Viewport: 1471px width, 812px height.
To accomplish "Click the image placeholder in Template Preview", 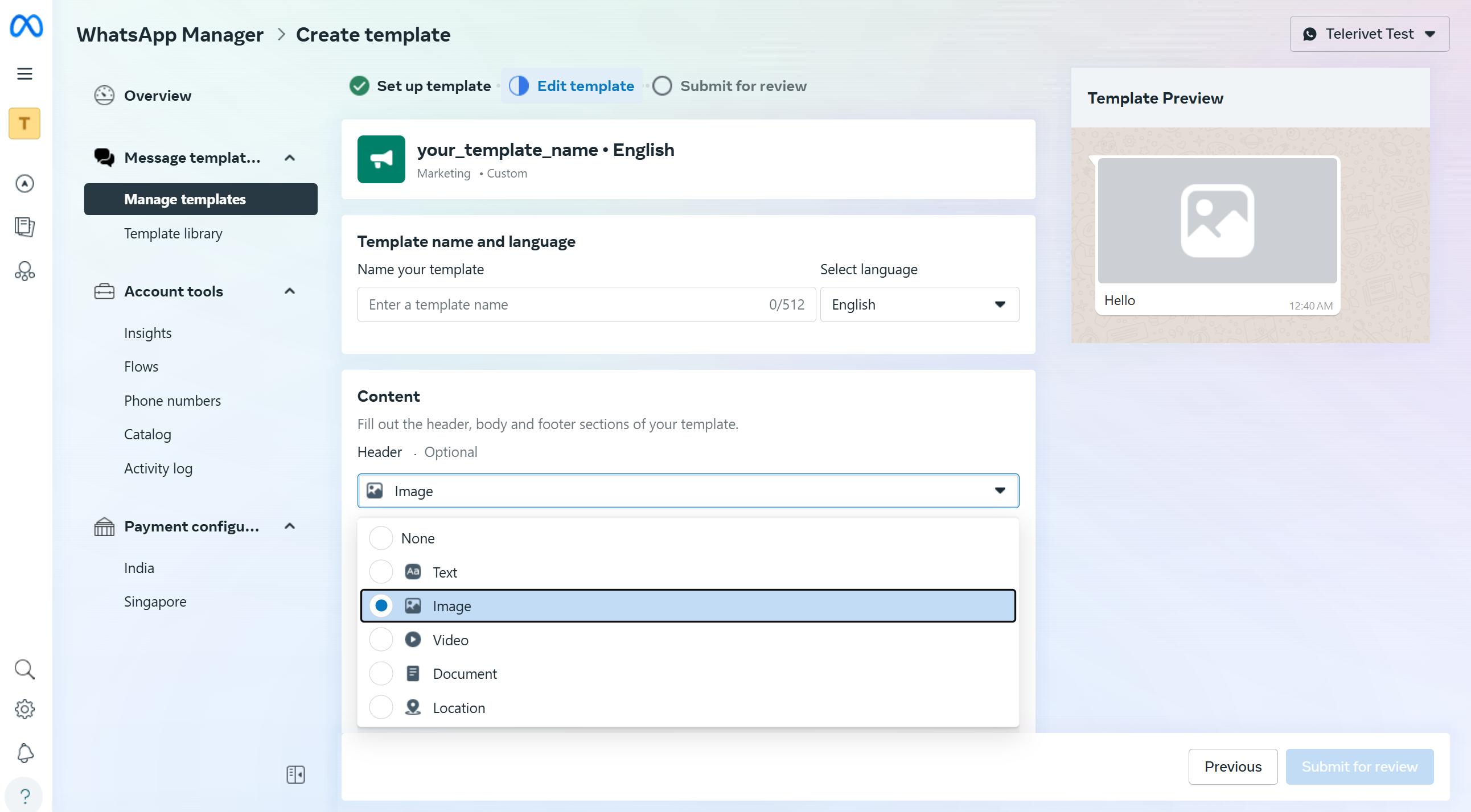I will pyautogui.click(x=1217, y=221).
